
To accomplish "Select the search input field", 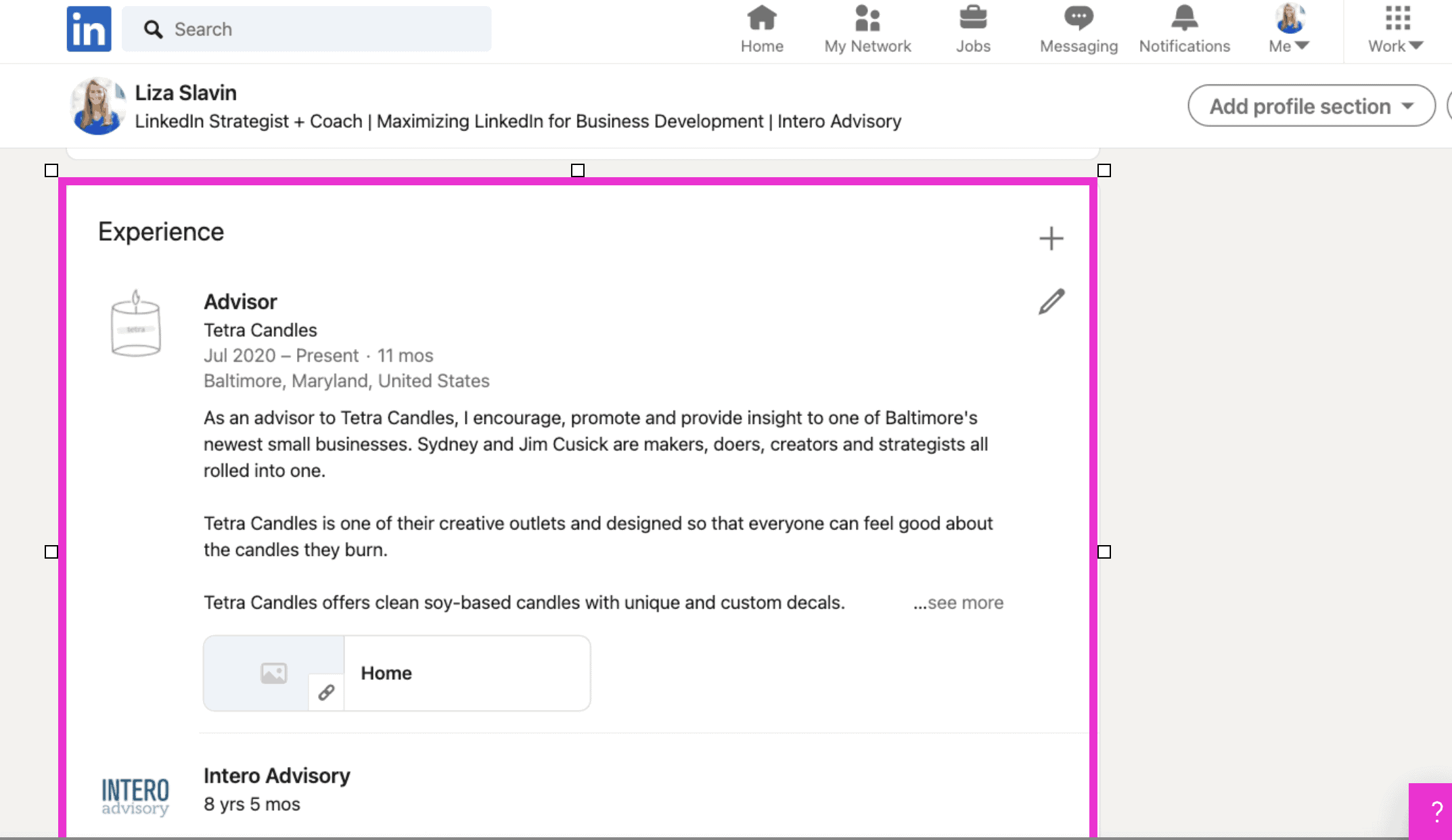I will click(306, 28).
